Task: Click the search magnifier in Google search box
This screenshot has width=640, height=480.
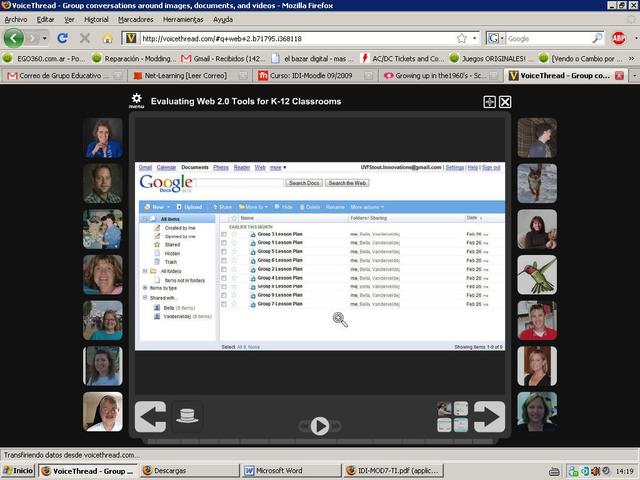Action: pyautogui.click(x=597, y=38)
